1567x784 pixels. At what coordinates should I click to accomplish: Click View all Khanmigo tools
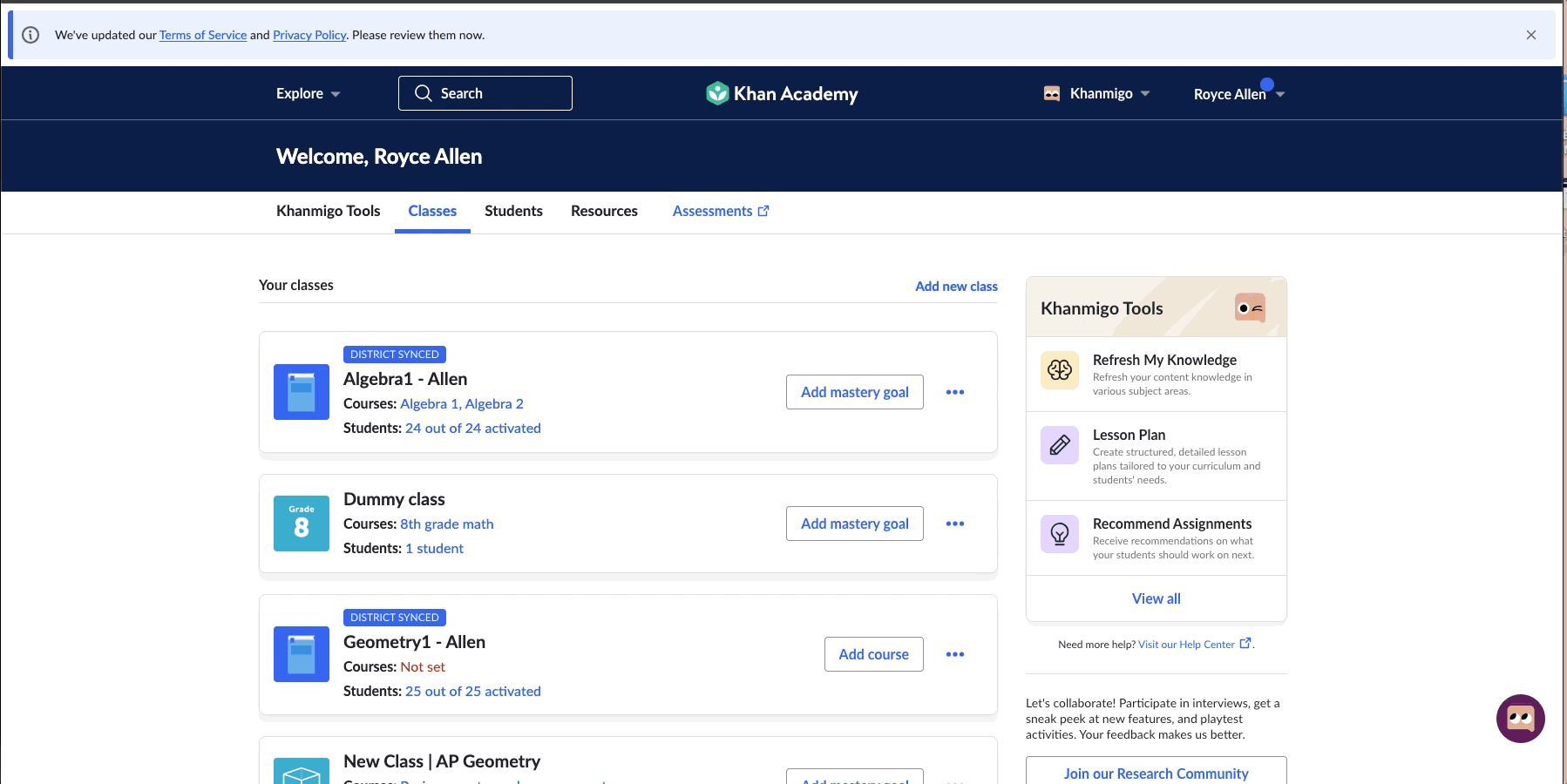1156,598
